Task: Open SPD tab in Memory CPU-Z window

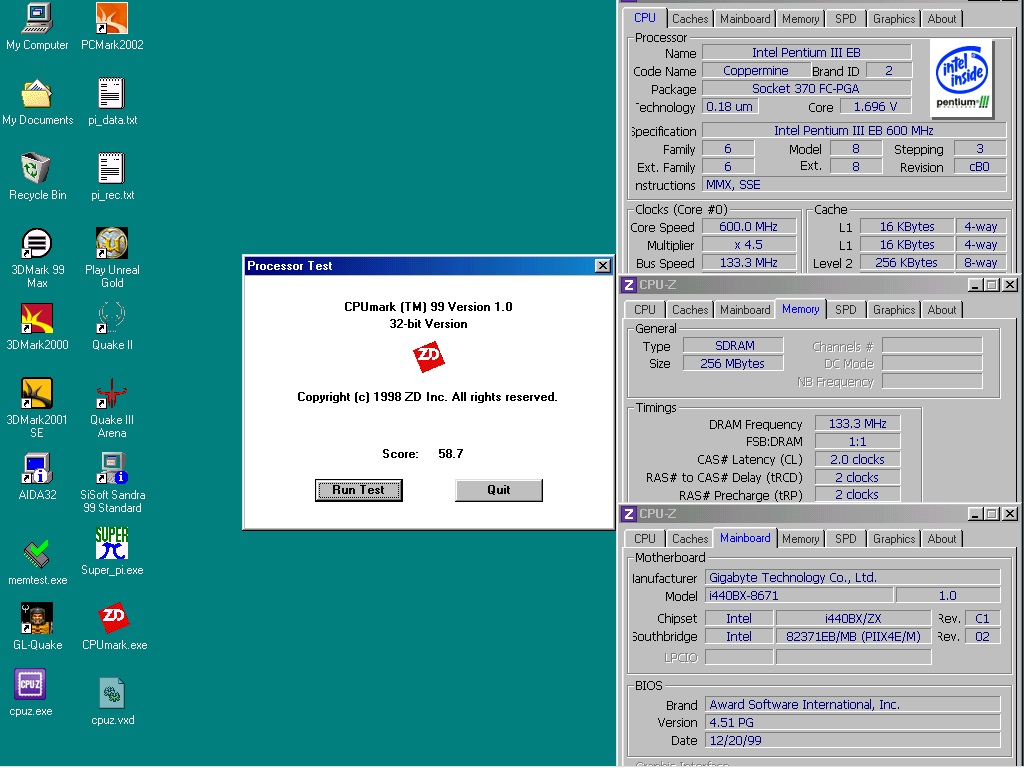Action: pos(846,310)
